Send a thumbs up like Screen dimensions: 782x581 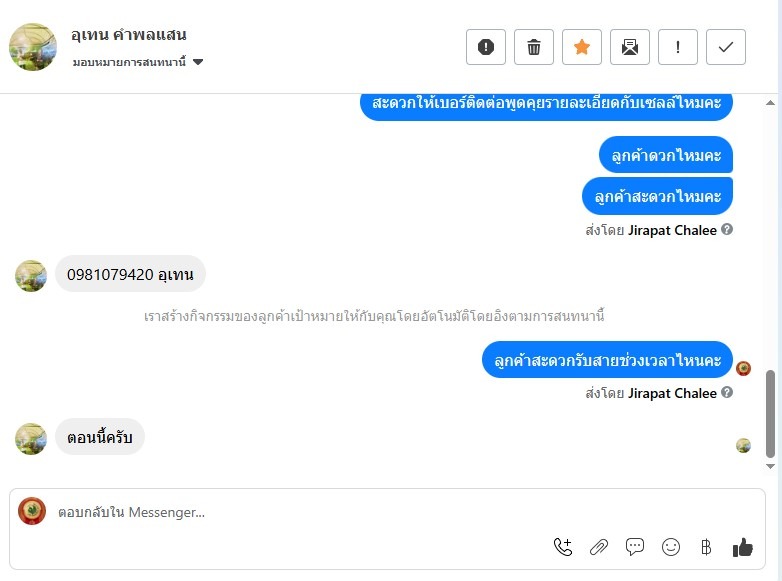tap(743, 547)
